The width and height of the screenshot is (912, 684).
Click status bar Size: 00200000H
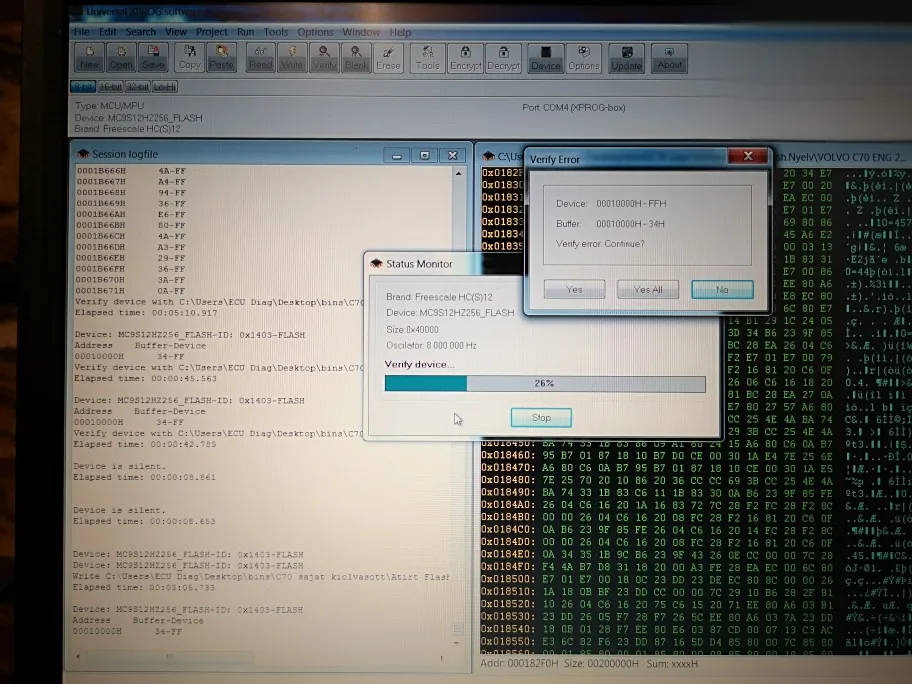pos(601,664)
